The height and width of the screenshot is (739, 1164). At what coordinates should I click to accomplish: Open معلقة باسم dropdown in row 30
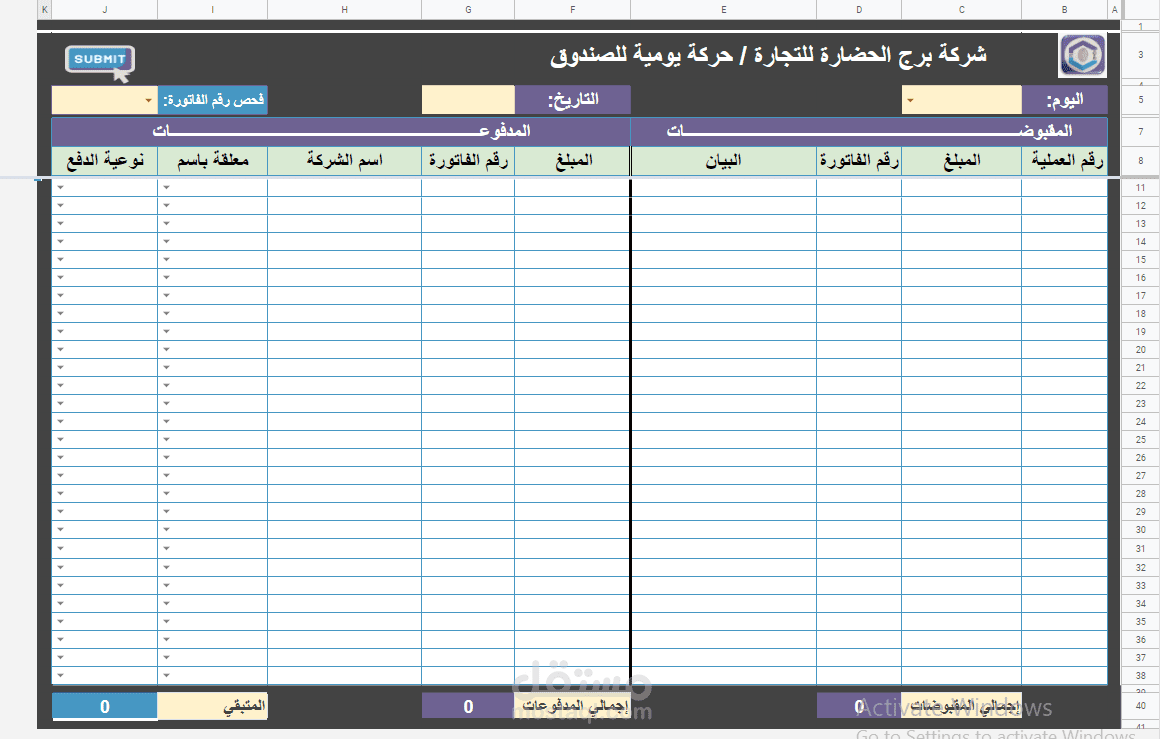pos(166,530)
